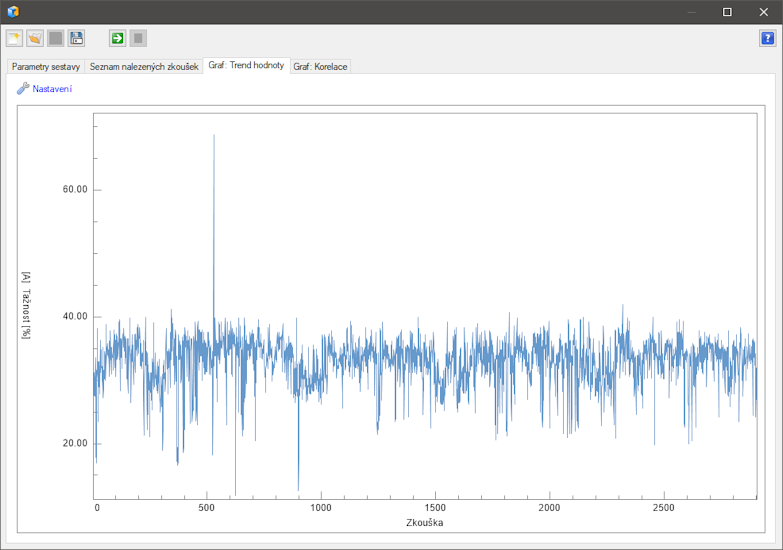Screen dimensions: 783x550
Task: Open the Seznam nalezených zkoušek tab
Action: 144,66
